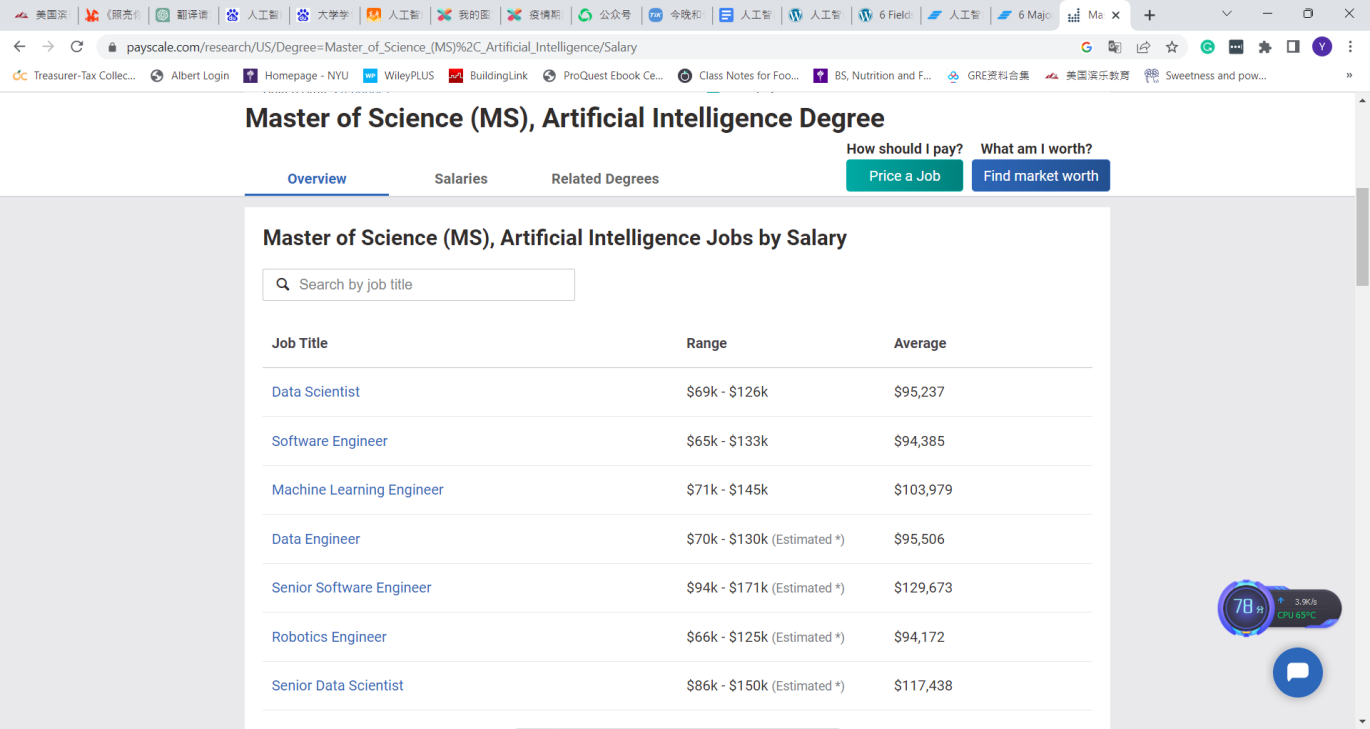
Task: Open the Google Translate icon in address bar
Action: (x=1115, y=47)
